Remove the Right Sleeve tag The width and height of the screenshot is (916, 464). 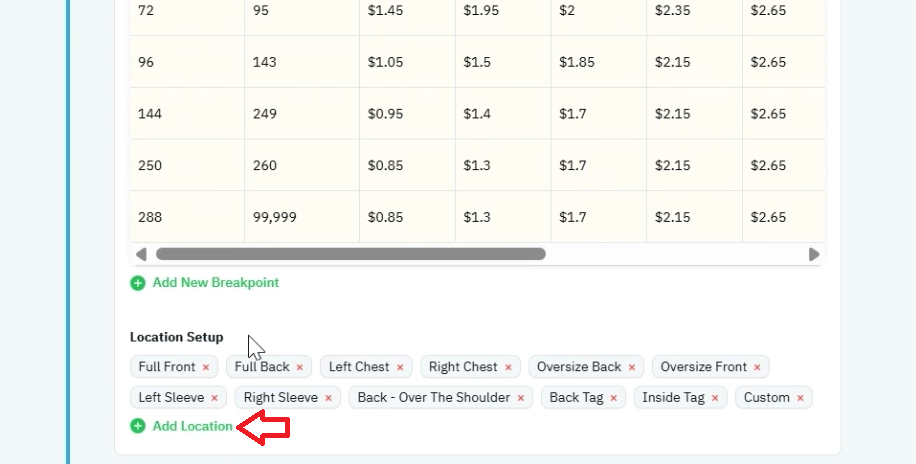(328, 398)
